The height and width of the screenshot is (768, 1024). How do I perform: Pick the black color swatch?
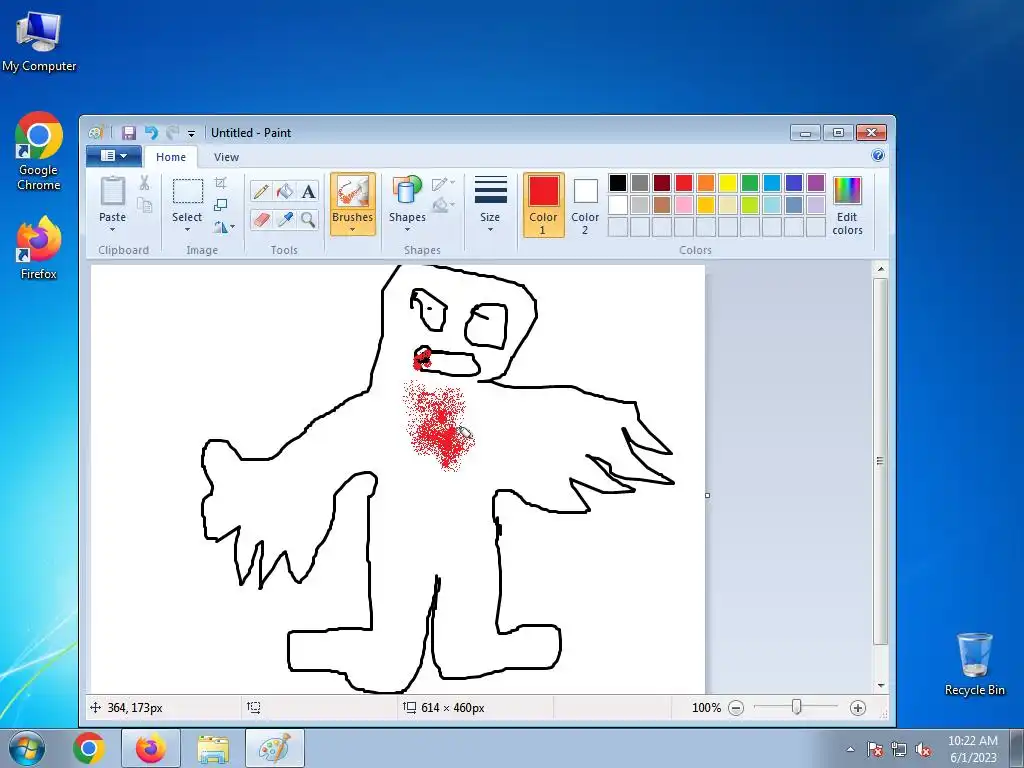click(618, 183)
